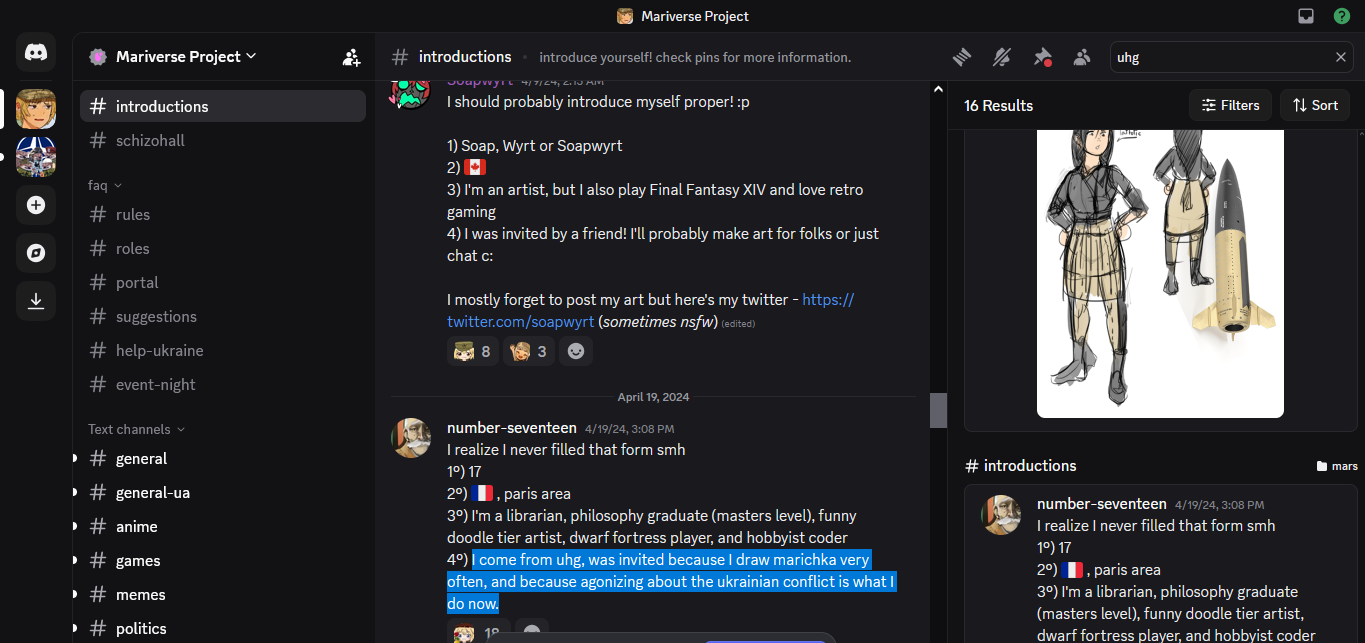Screen dimensions: 1365x643
Task: Click the message list scrollbar thumb
Action: [x=938, y=410]
